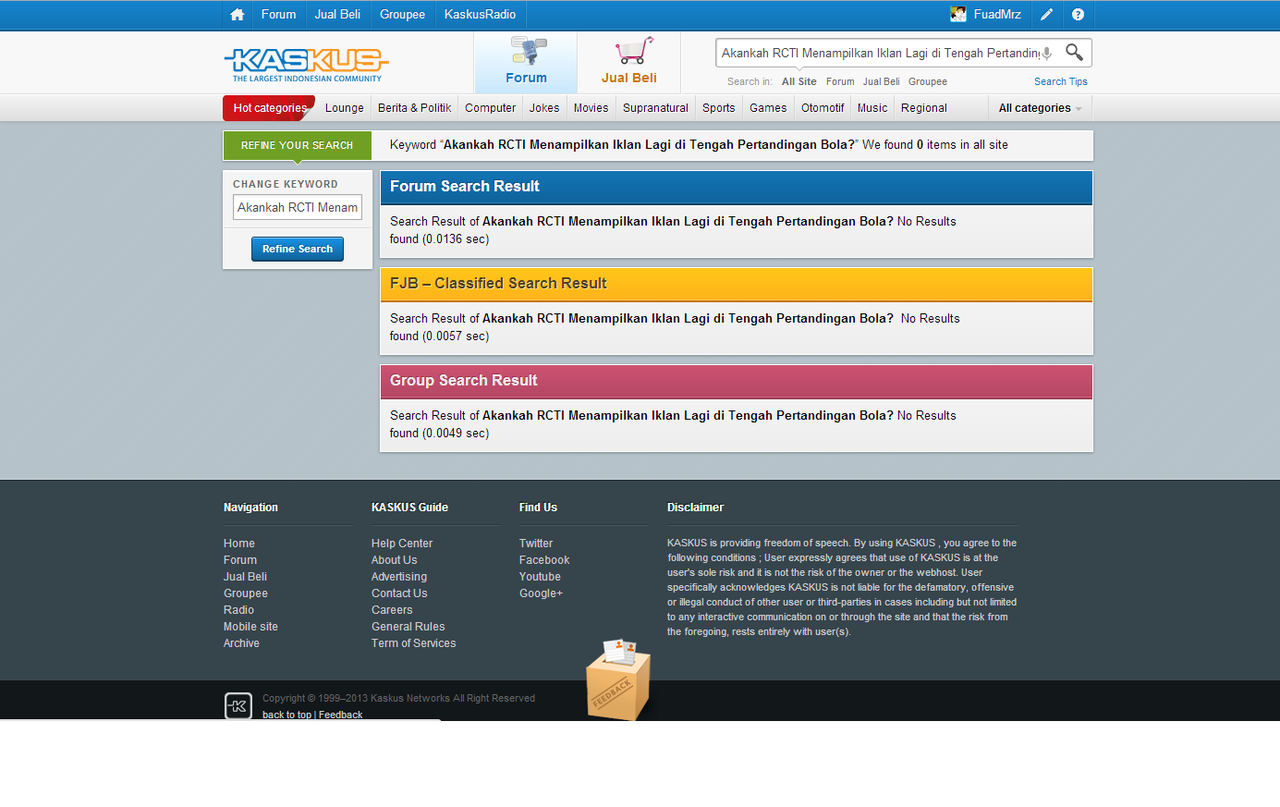Select Forum search scope under search box
1280x807 pixels.
coord(840,82)
